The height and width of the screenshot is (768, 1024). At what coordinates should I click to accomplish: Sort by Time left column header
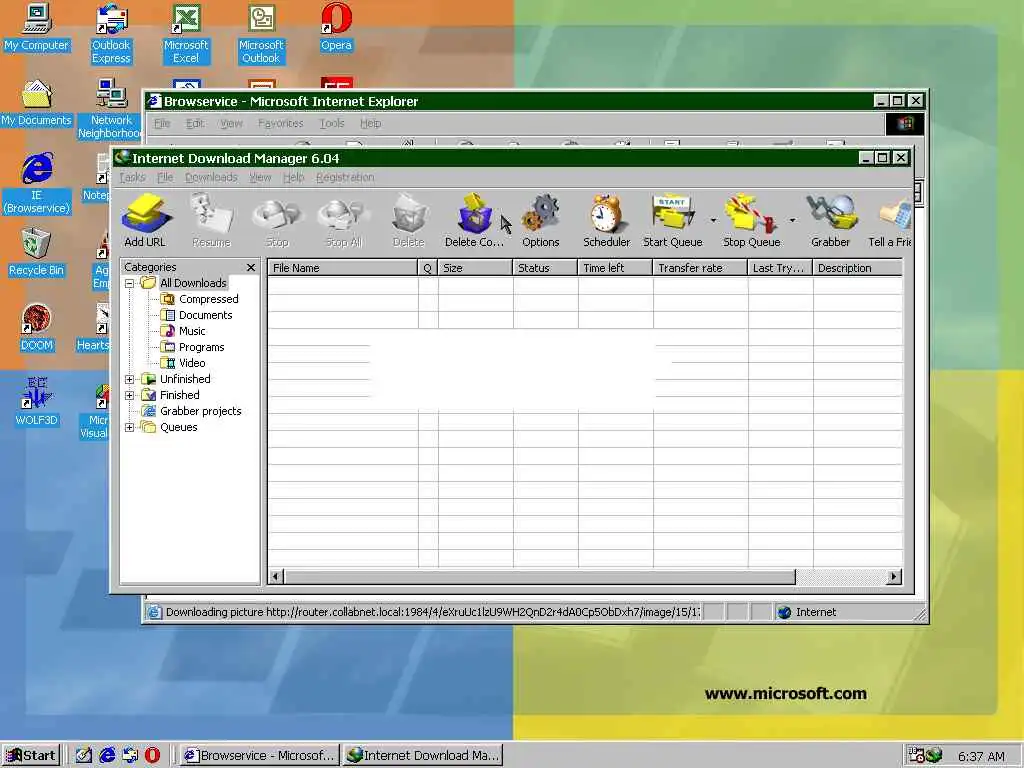615,268
